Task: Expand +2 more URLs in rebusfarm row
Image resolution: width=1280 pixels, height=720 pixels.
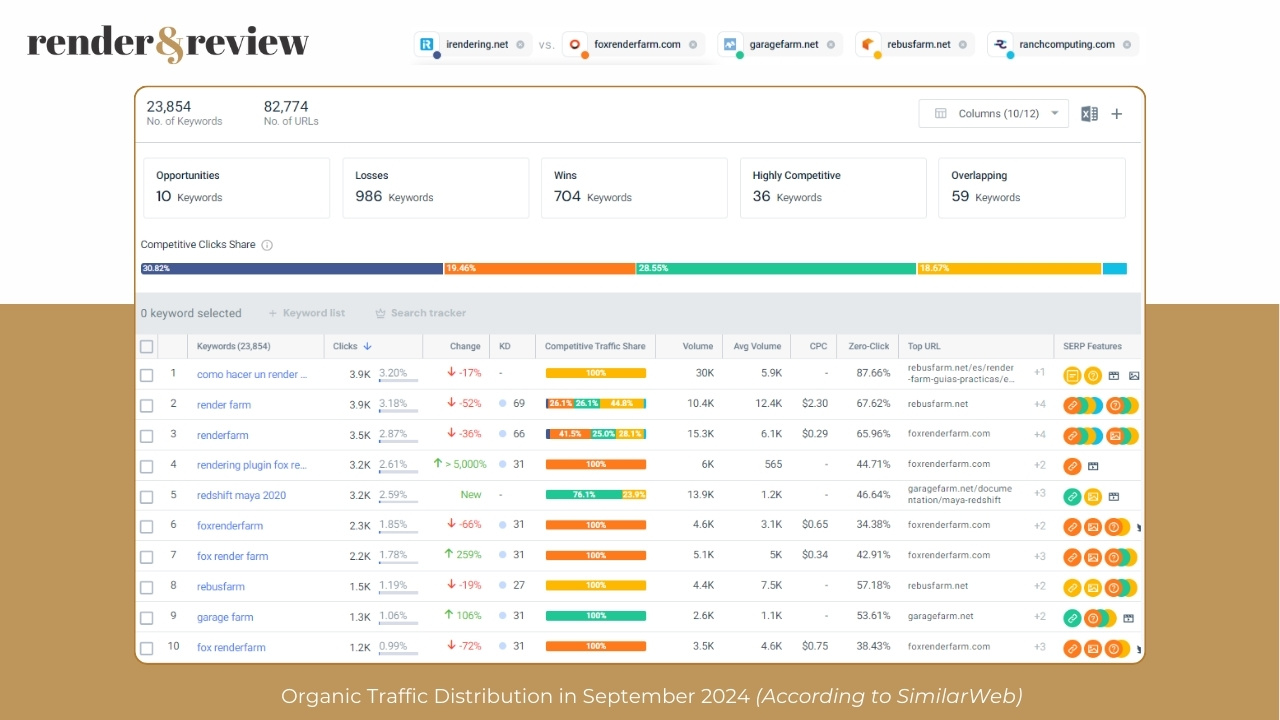Action: point(1039,586)
